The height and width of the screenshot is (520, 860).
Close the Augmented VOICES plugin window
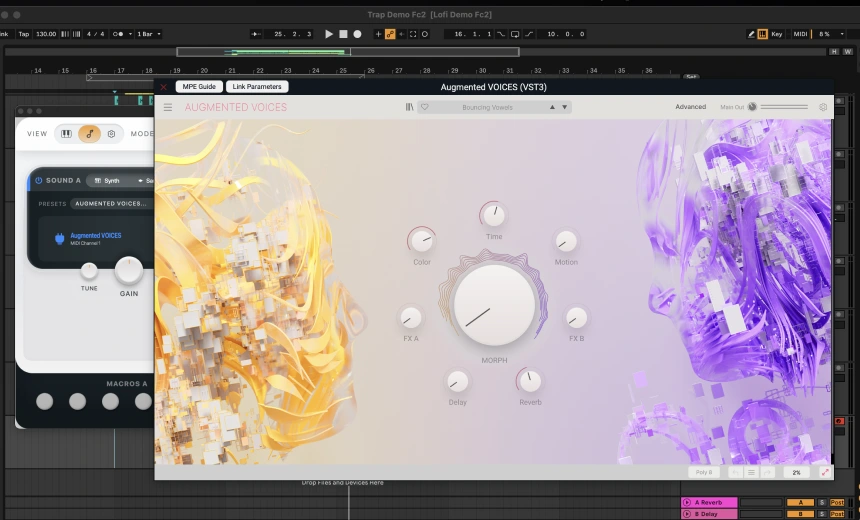[163, 87]
